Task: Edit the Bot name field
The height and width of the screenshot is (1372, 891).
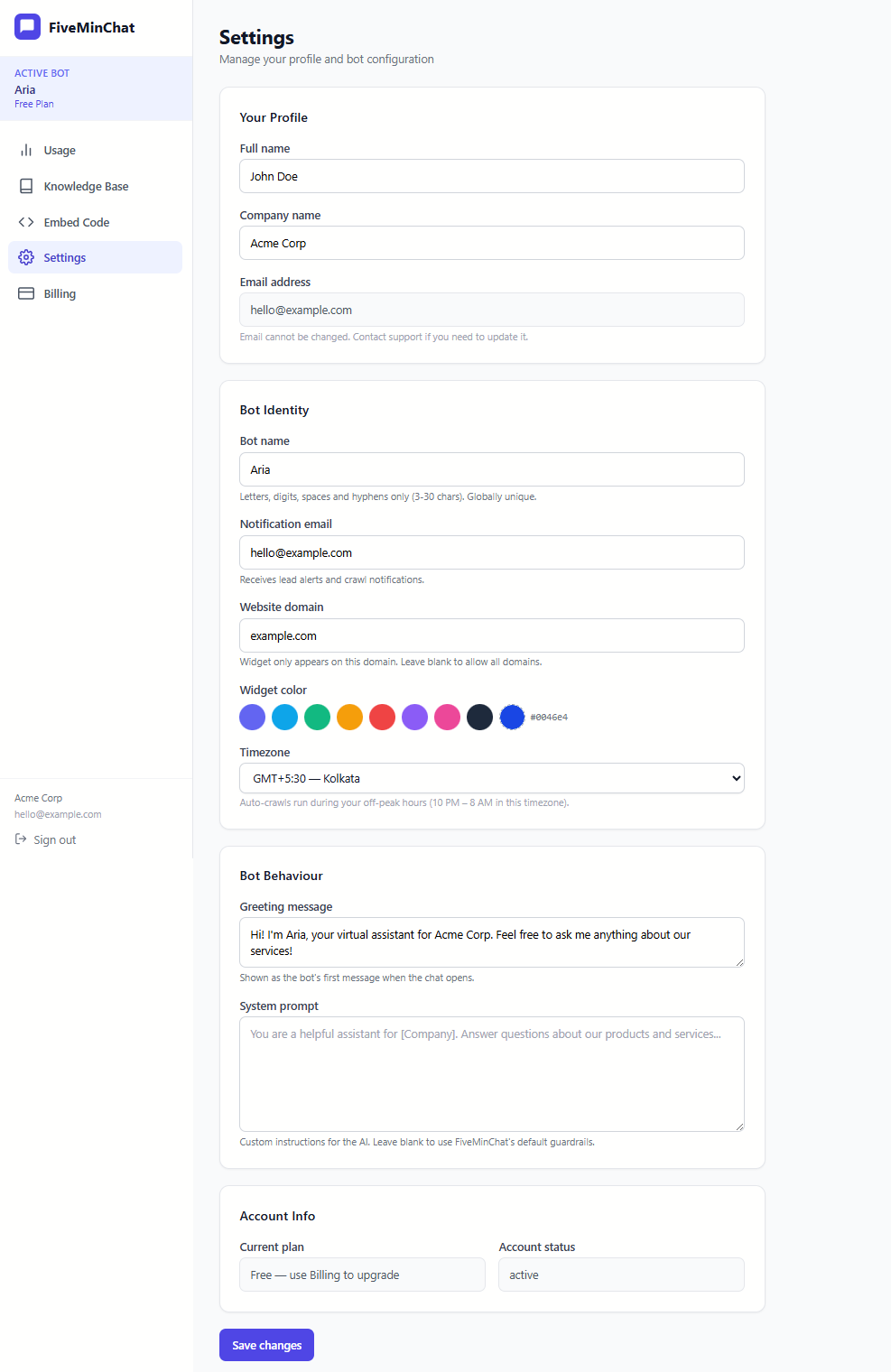Action: click(x=492, y=469)
